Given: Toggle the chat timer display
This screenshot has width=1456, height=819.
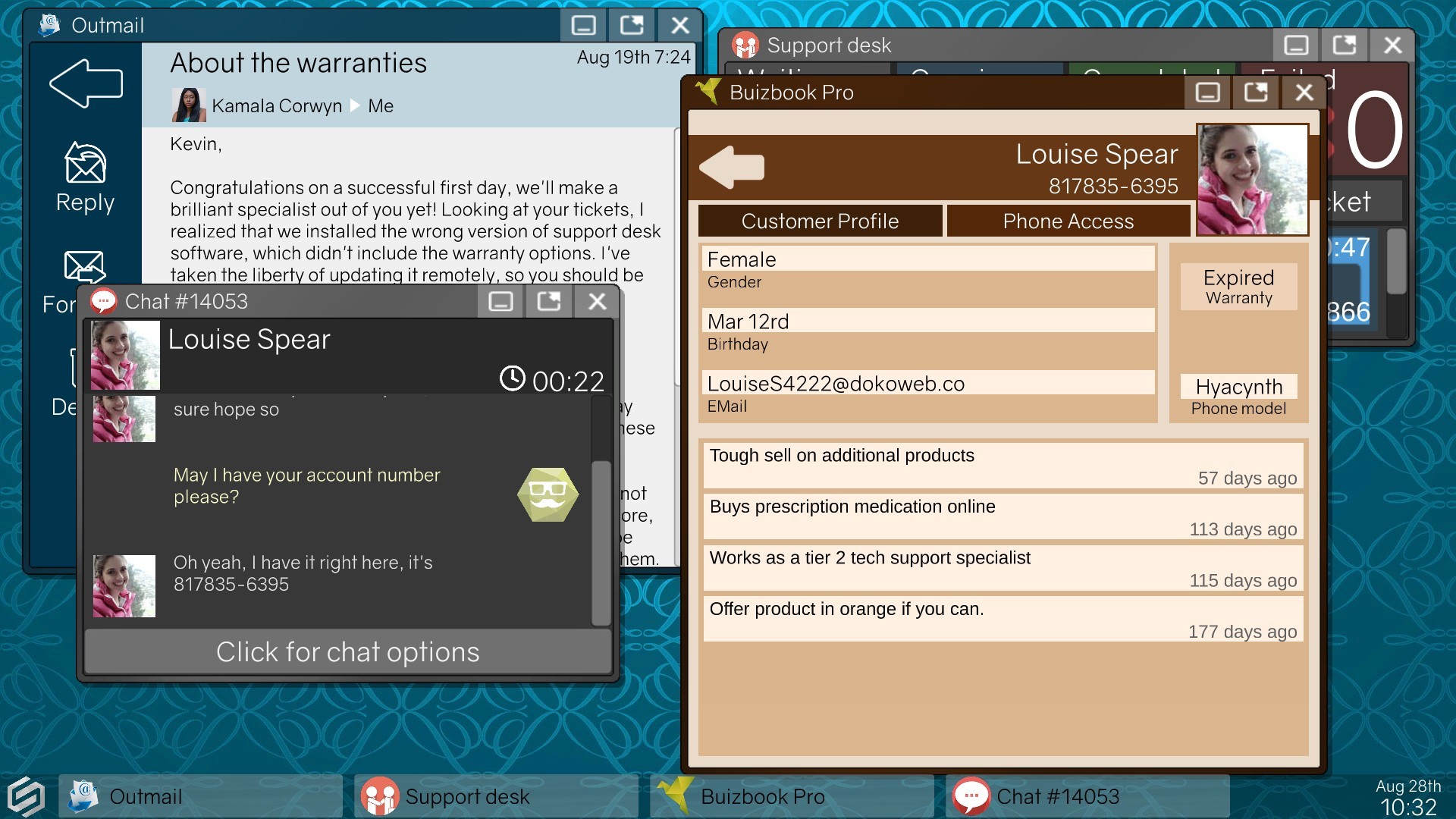Looking at the screenshot, I should (512, 381).
